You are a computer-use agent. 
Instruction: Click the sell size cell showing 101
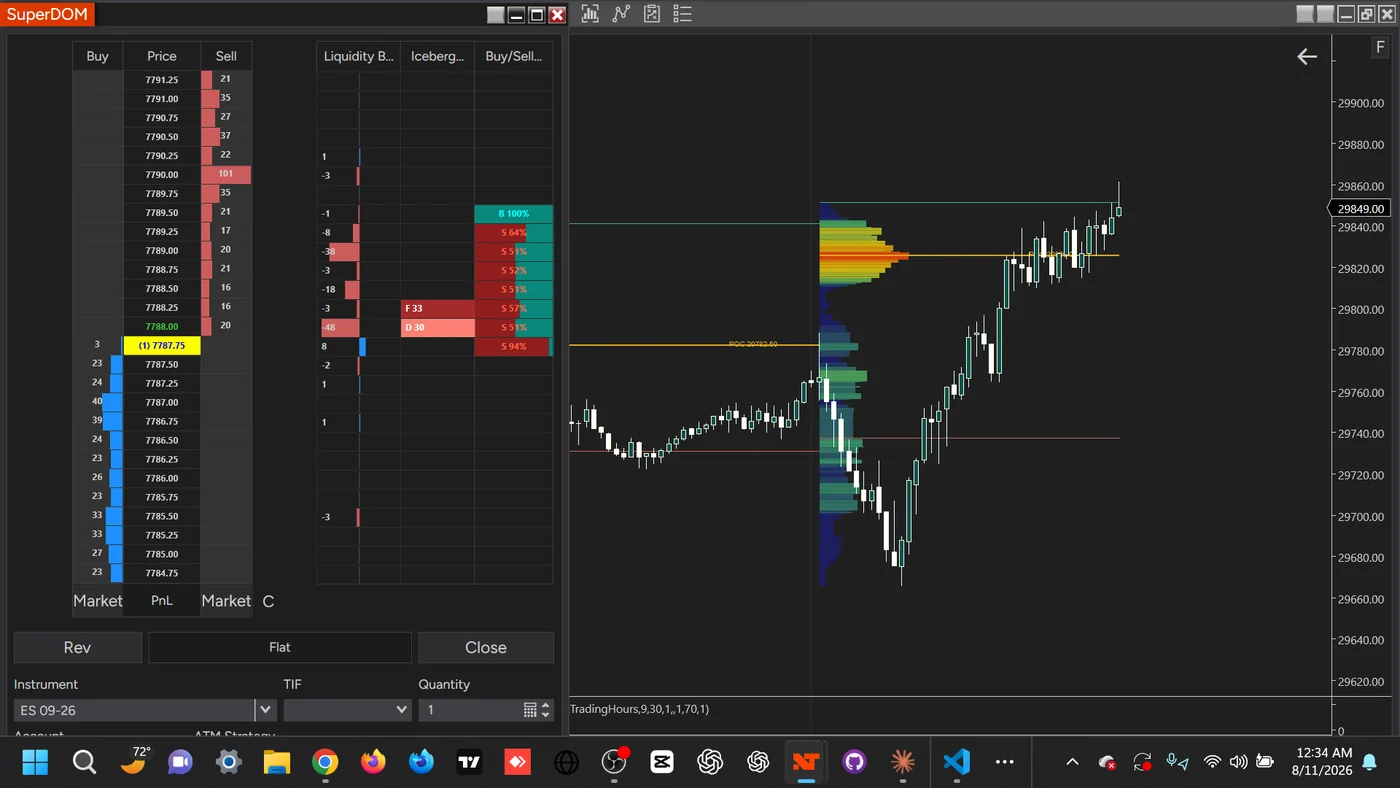pyautogui.click(x=226, y=175)
